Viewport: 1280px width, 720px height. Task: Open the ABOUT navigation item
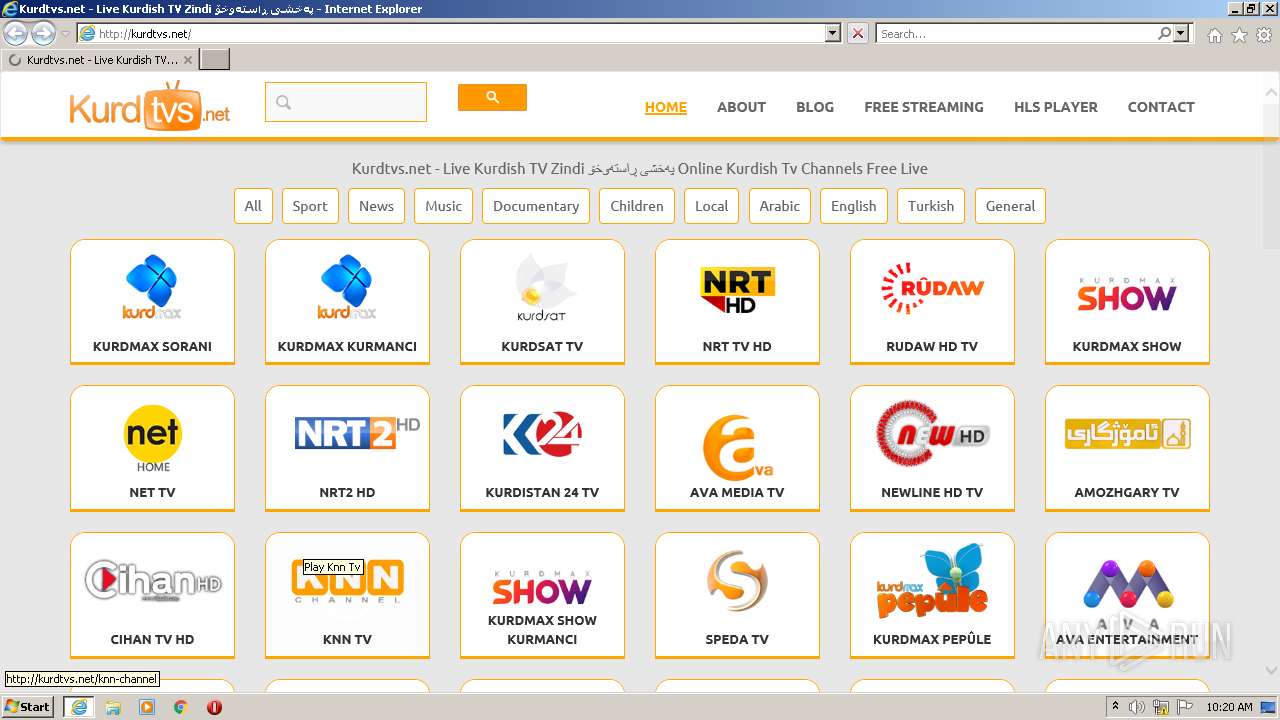(741, 107)
